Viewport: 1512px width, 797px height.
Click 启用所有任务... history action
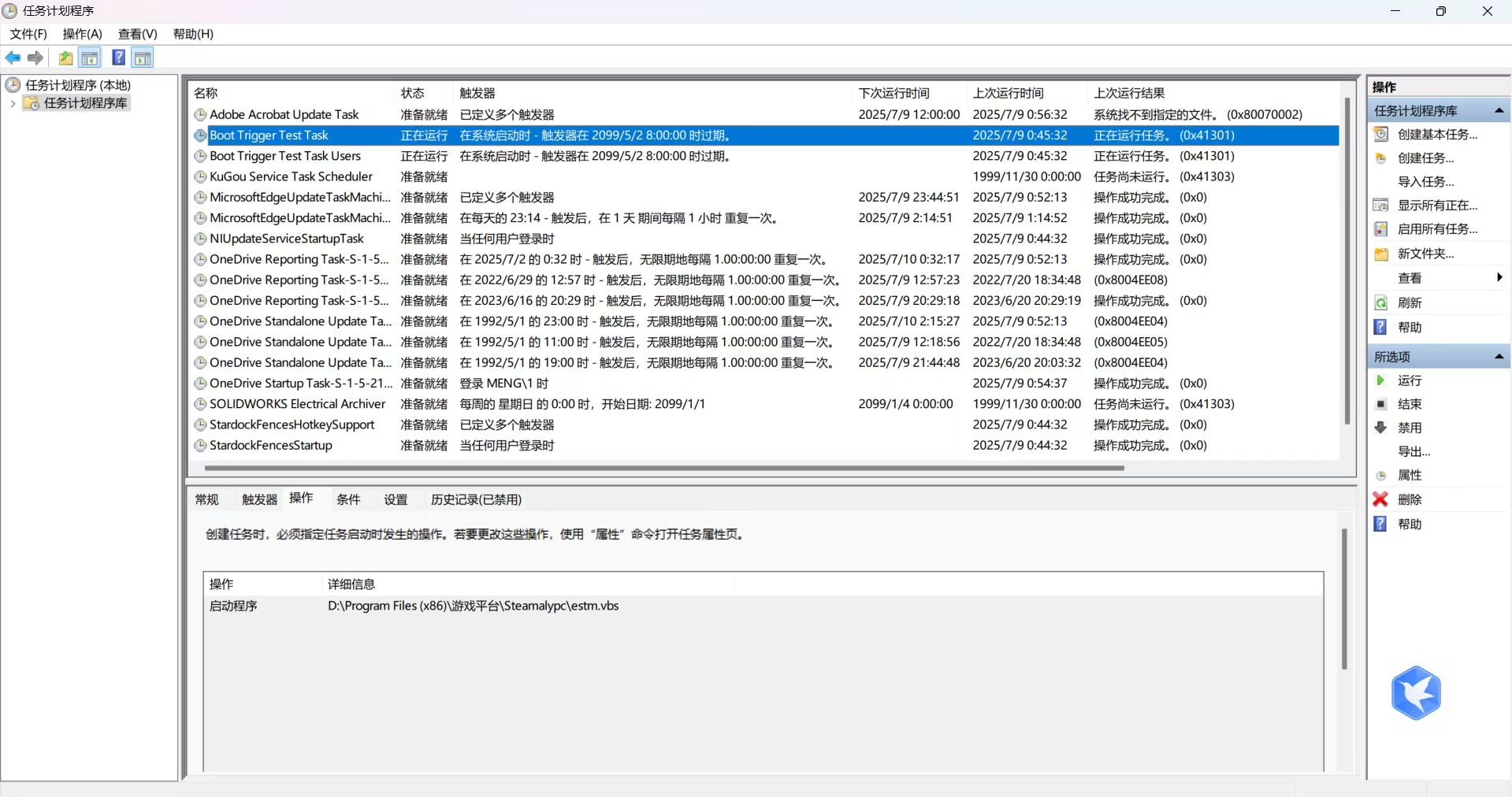(x=1437, y=228)
